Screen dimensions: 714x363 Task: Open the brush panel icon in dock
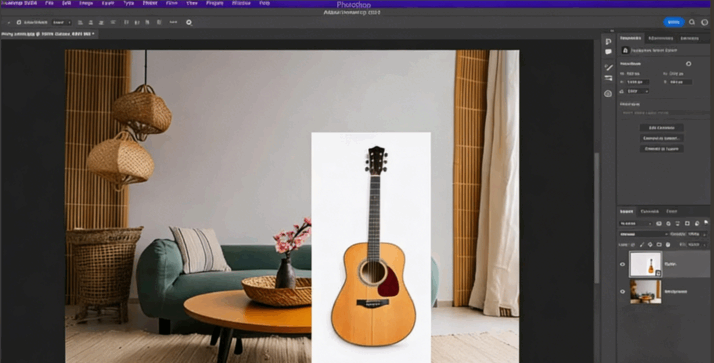pos(608,67)
